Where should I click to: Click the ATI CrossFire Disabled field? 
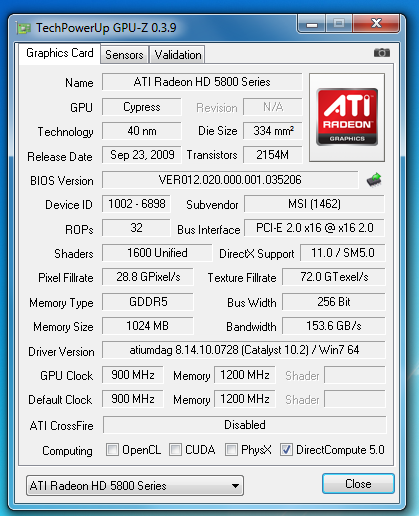point(245,425)
